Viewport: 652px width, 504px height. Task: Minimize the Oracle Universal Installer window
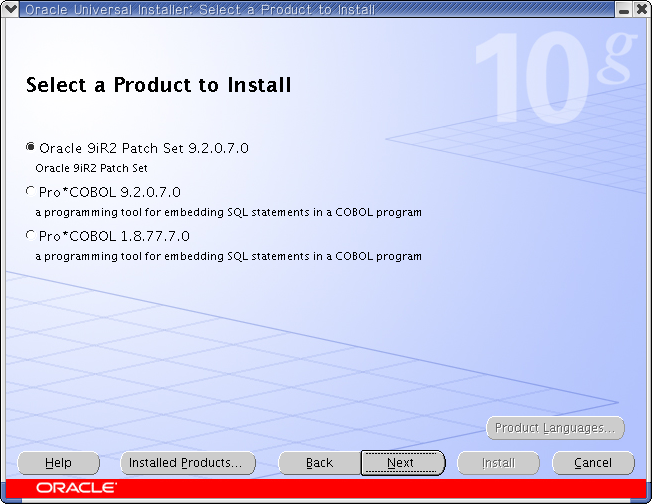(624, 9)
